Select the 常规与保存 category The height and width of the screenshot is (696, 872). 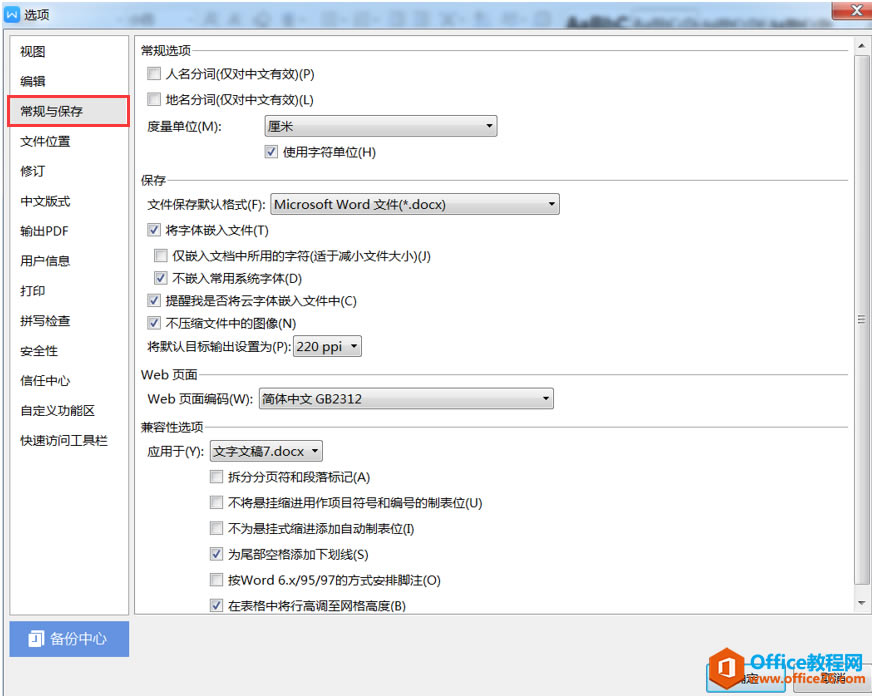pyautogui.click(x=68, y=111)
